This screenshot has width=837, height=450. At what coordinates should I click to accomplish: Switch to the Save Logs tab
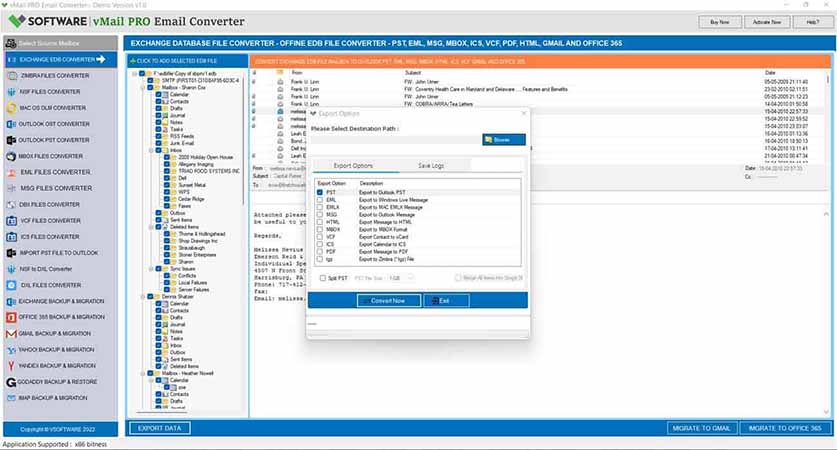click(x=431, y=166)
